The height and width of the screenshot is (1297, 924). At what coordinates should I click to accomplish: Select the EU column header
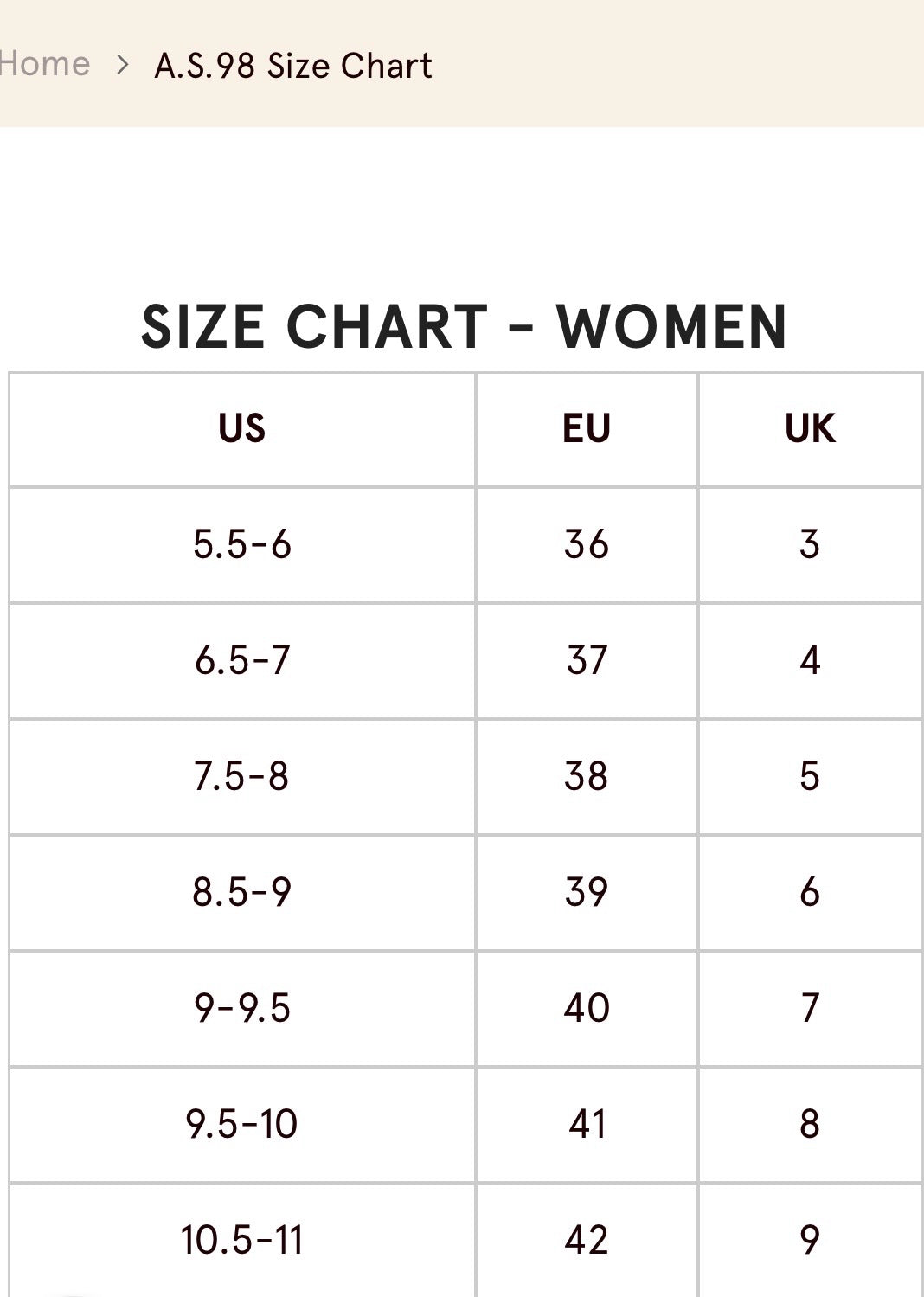coord(587,429)
